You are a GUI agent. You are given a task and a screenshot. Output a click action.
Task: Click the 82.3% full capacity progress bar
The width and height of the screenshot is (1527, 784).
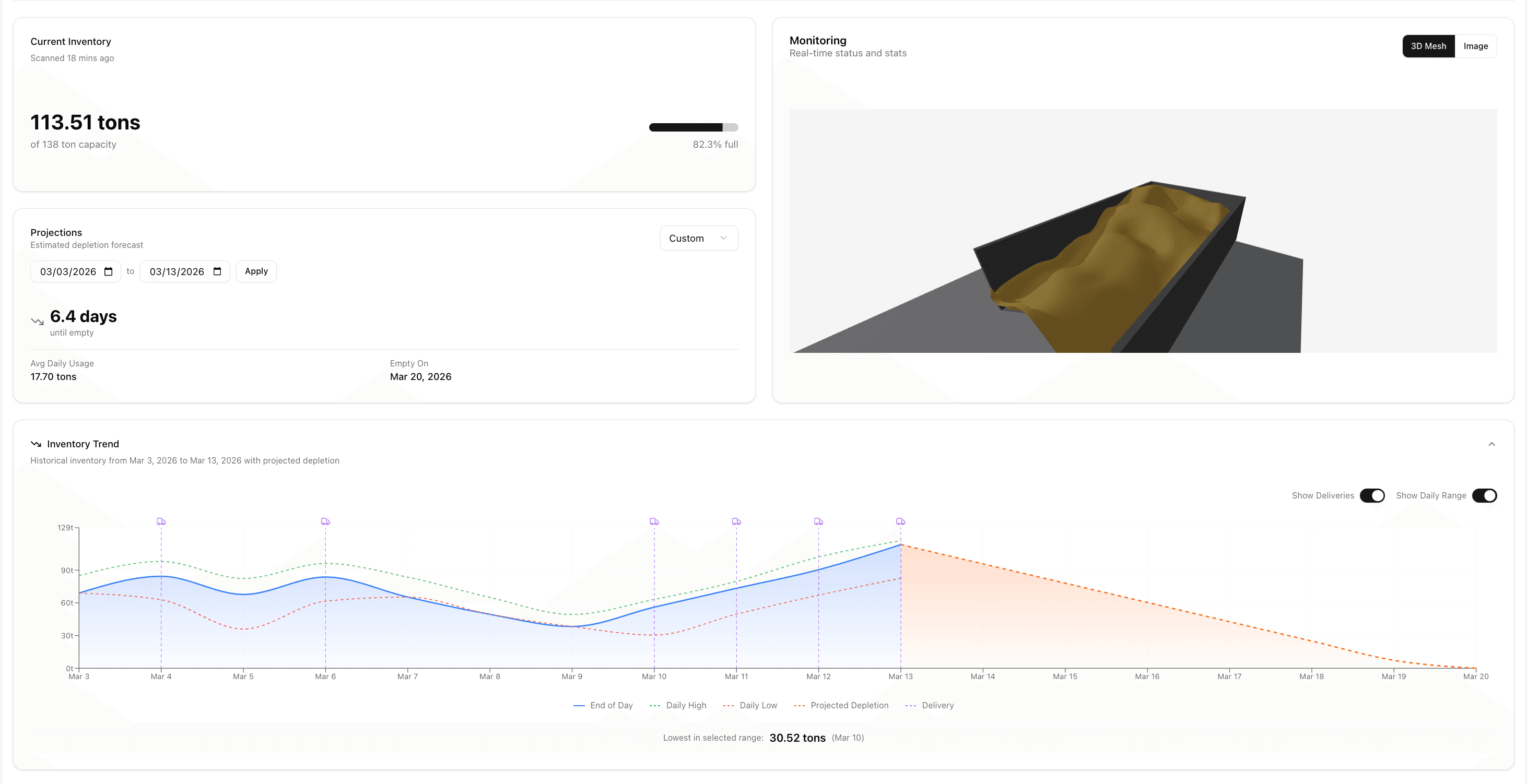(x=692, y=127)
